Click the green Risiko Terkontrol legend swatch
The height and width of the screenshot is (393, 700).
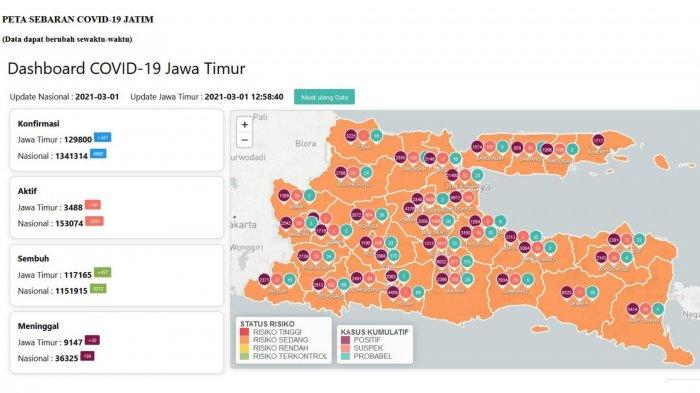point(244,356)
